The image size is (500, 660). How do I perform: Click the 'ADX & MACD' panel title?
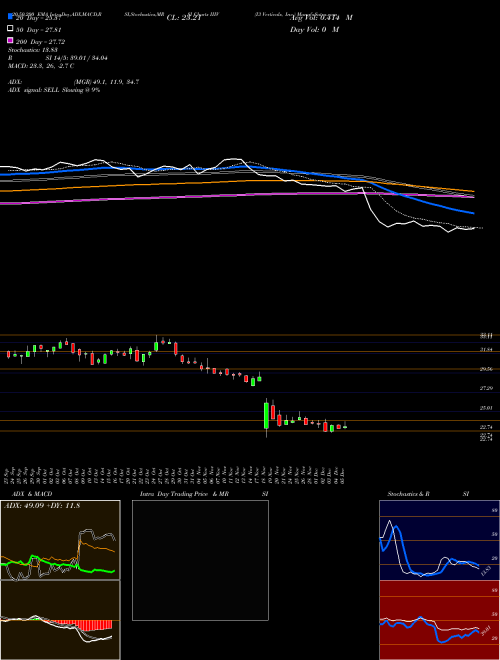point(30,494)
